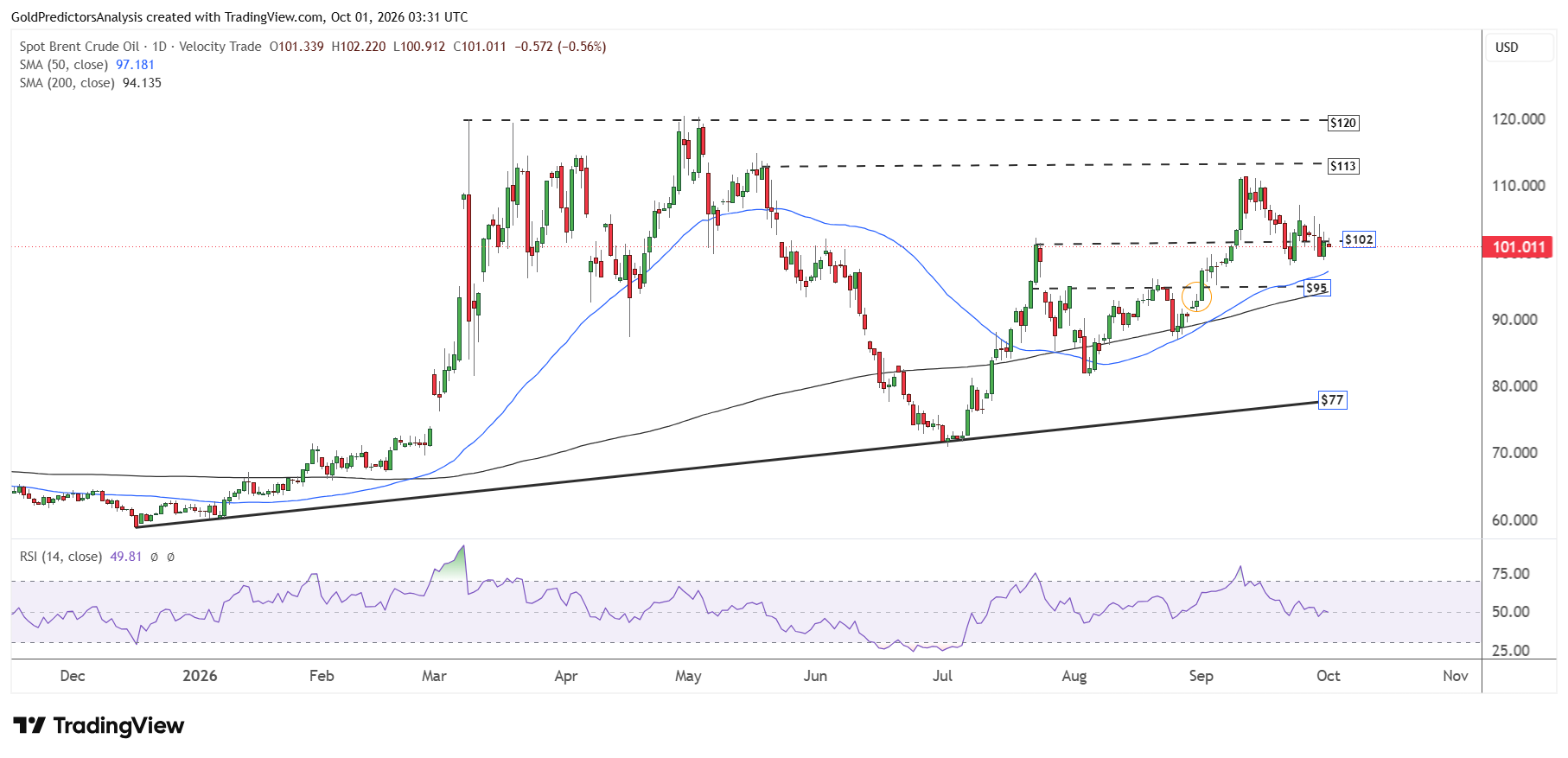The width and height of the screenshot is (1568, 758).
Task: Click the $95 support level label
Action: (1316, 288)
